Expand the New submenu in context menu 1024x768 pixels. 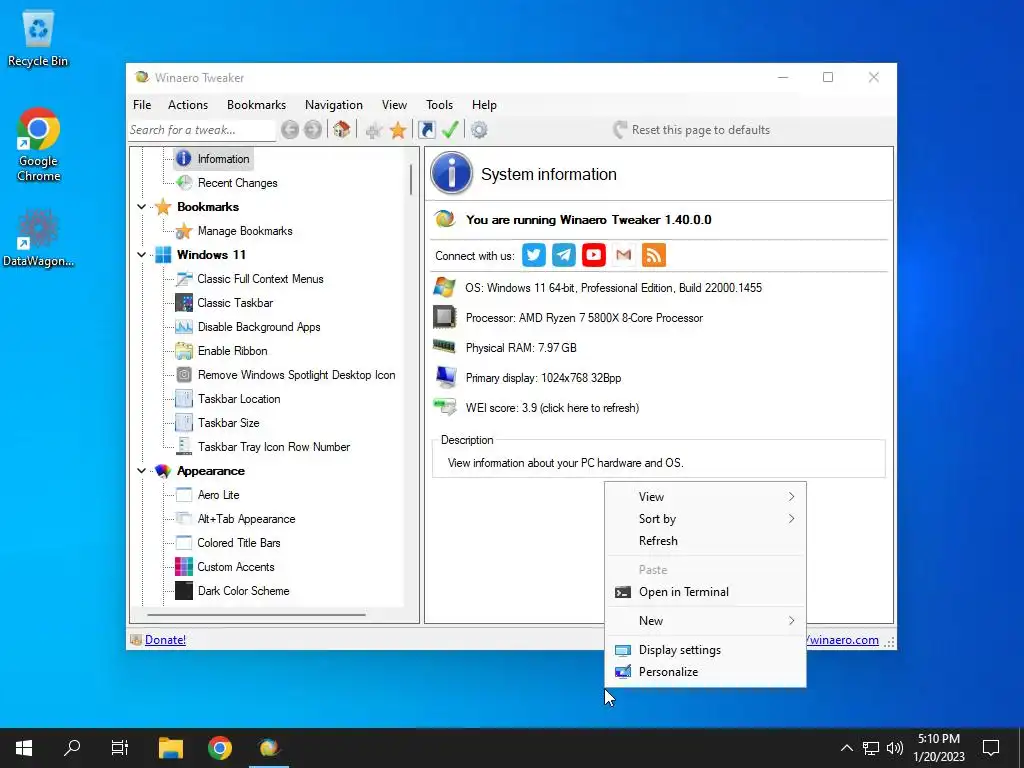click(x=705, y=621)
